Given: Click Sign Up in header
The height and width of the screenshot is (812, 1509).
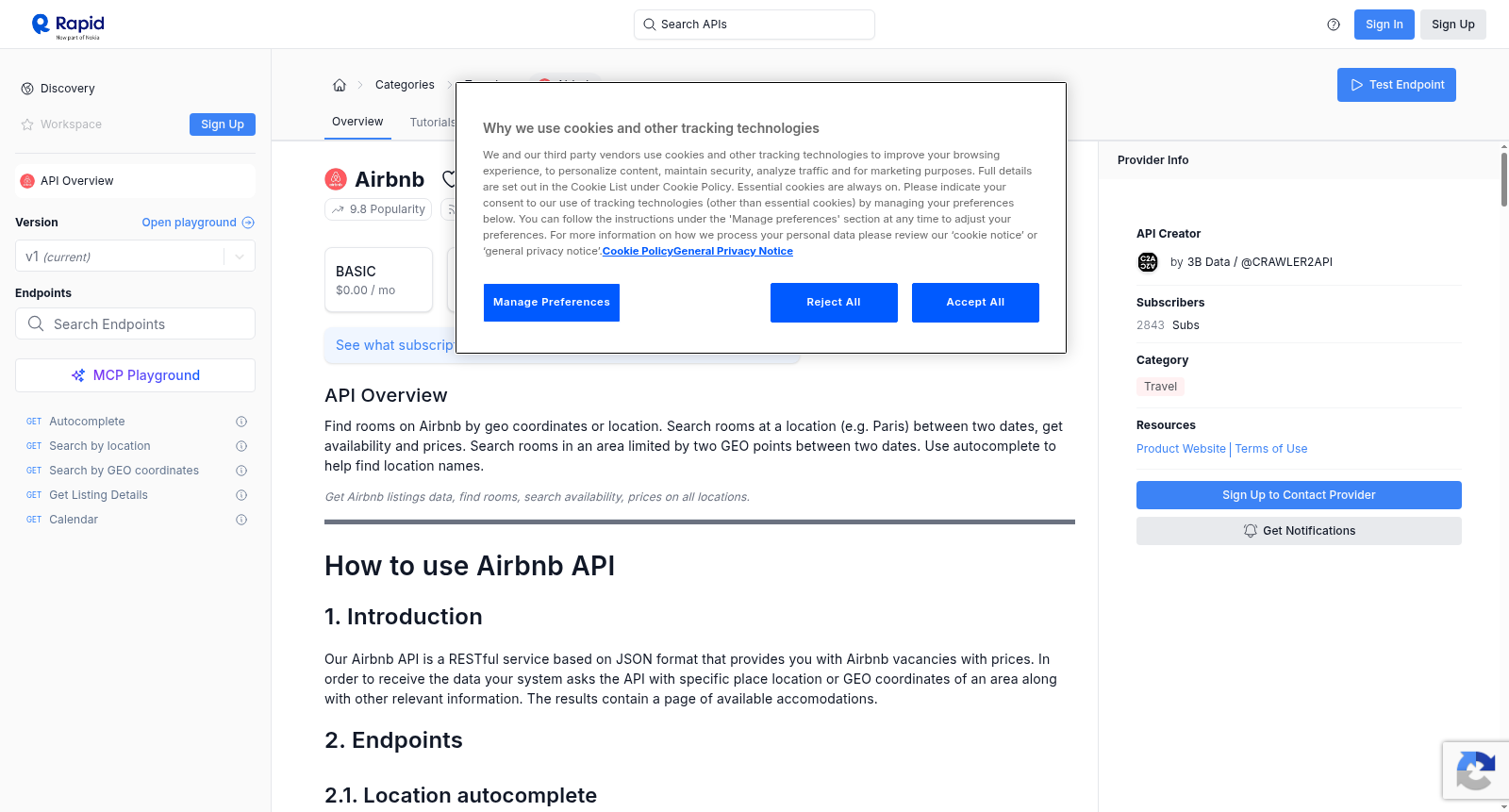Looking at the screenshot, I should (x=1453, y=25).
